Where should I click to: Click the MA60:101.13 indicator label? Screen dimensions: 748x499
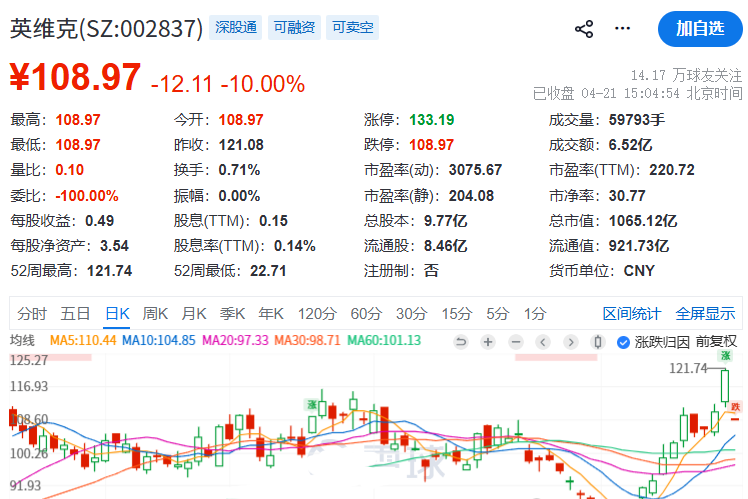(384, 341)
